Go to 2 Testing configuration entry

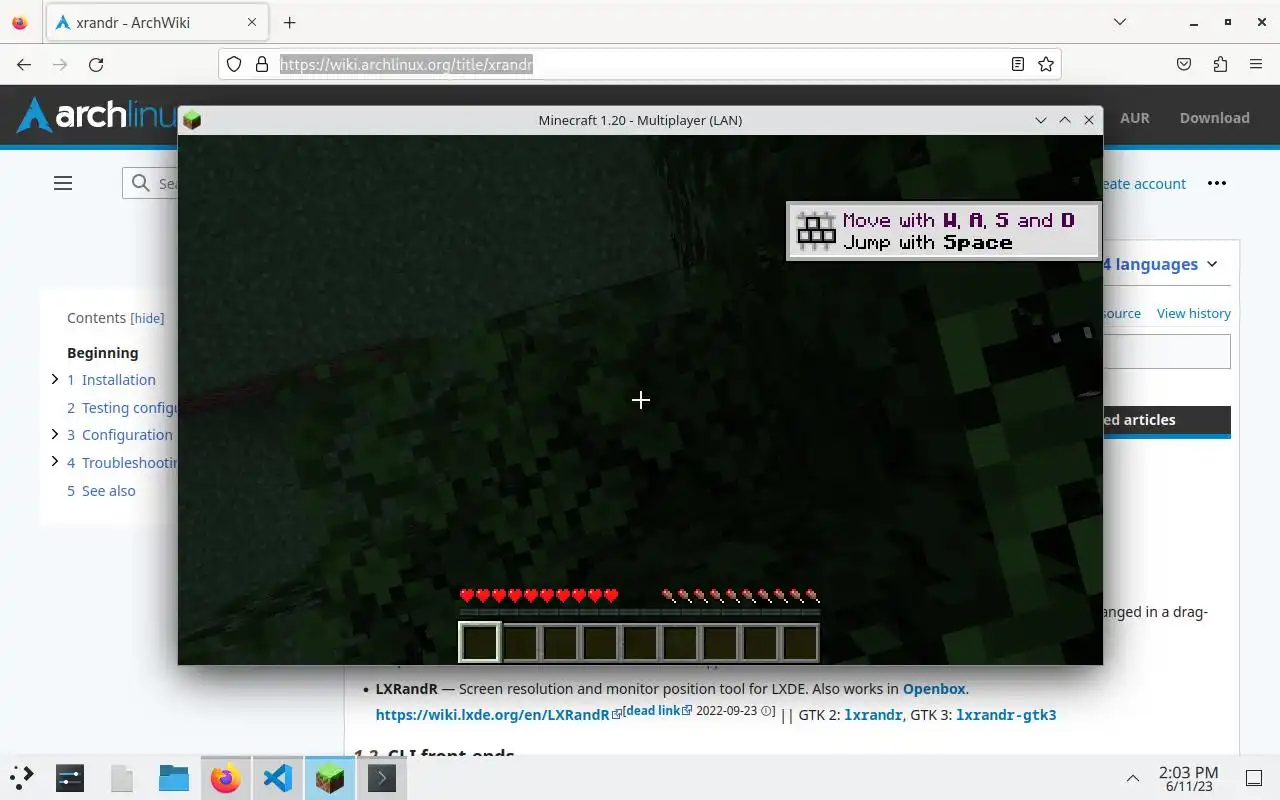(x=122, y=408)
